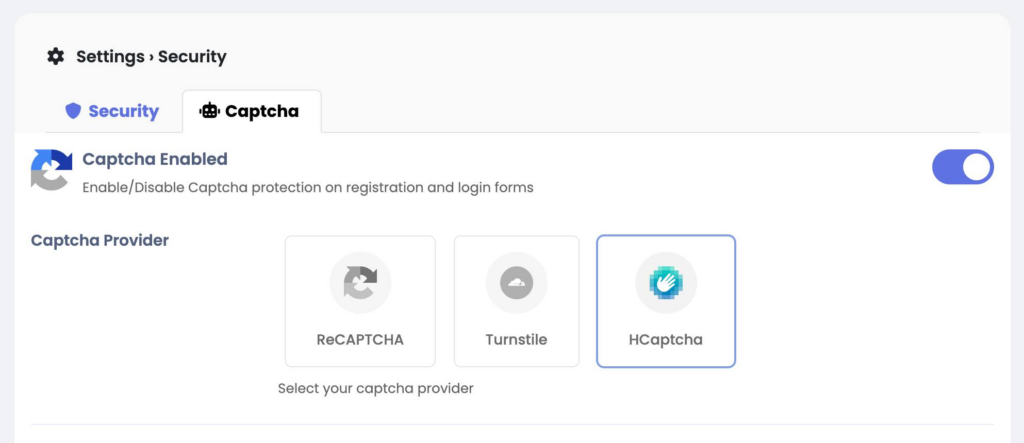Click the Captcha Provider section label
The height and width of the screenshot is (443, 1024).
[100, 240]
